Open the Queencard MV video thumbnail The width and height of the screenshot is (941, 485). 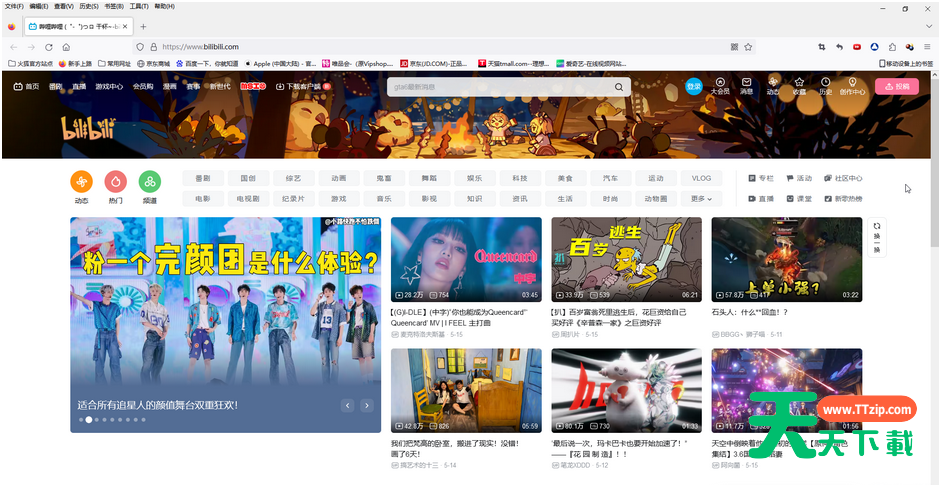pos(466,259)
